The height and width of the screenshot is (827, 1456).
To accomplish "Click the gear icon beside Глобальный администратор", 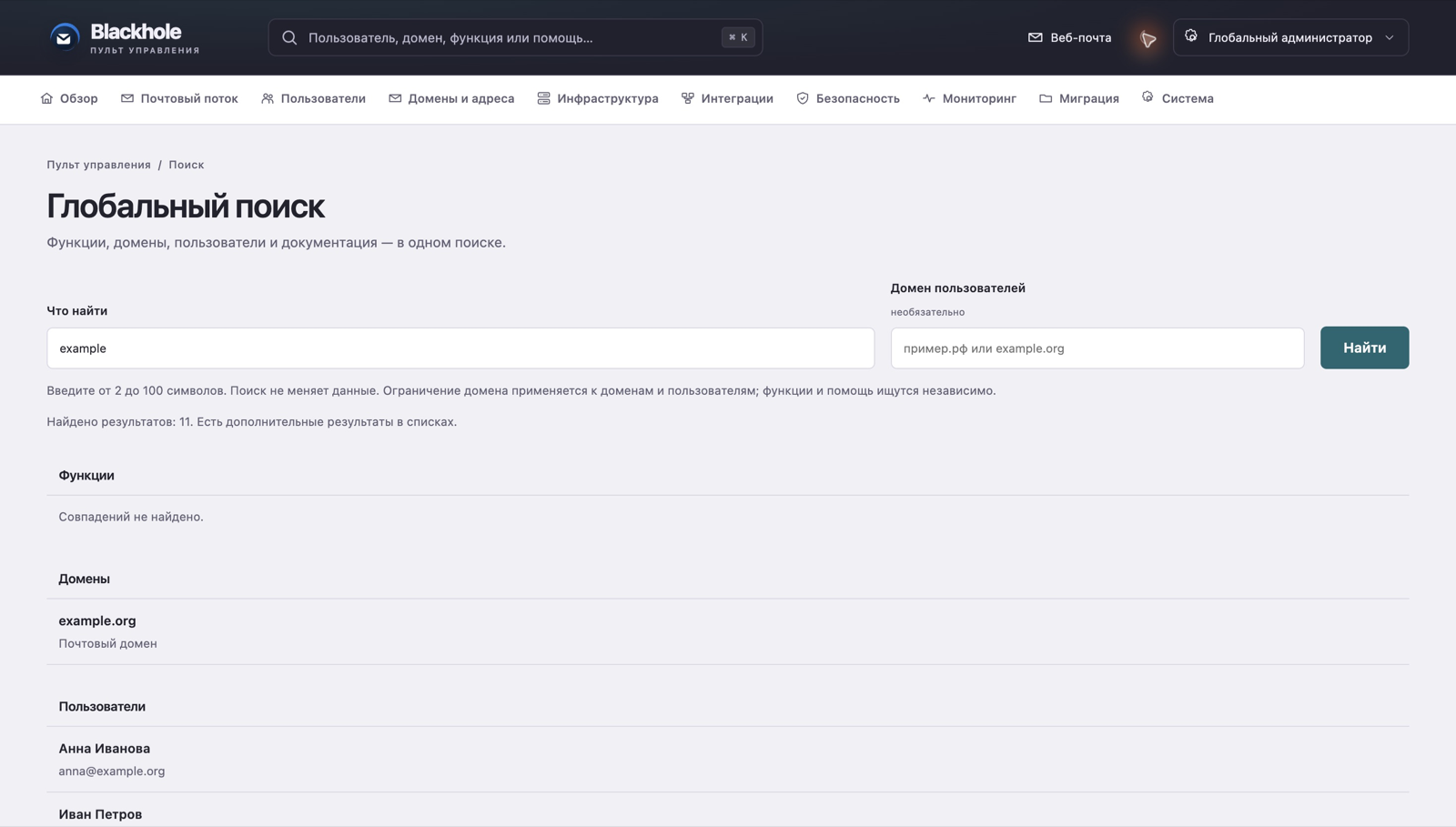I will (x=1191, y=36).
